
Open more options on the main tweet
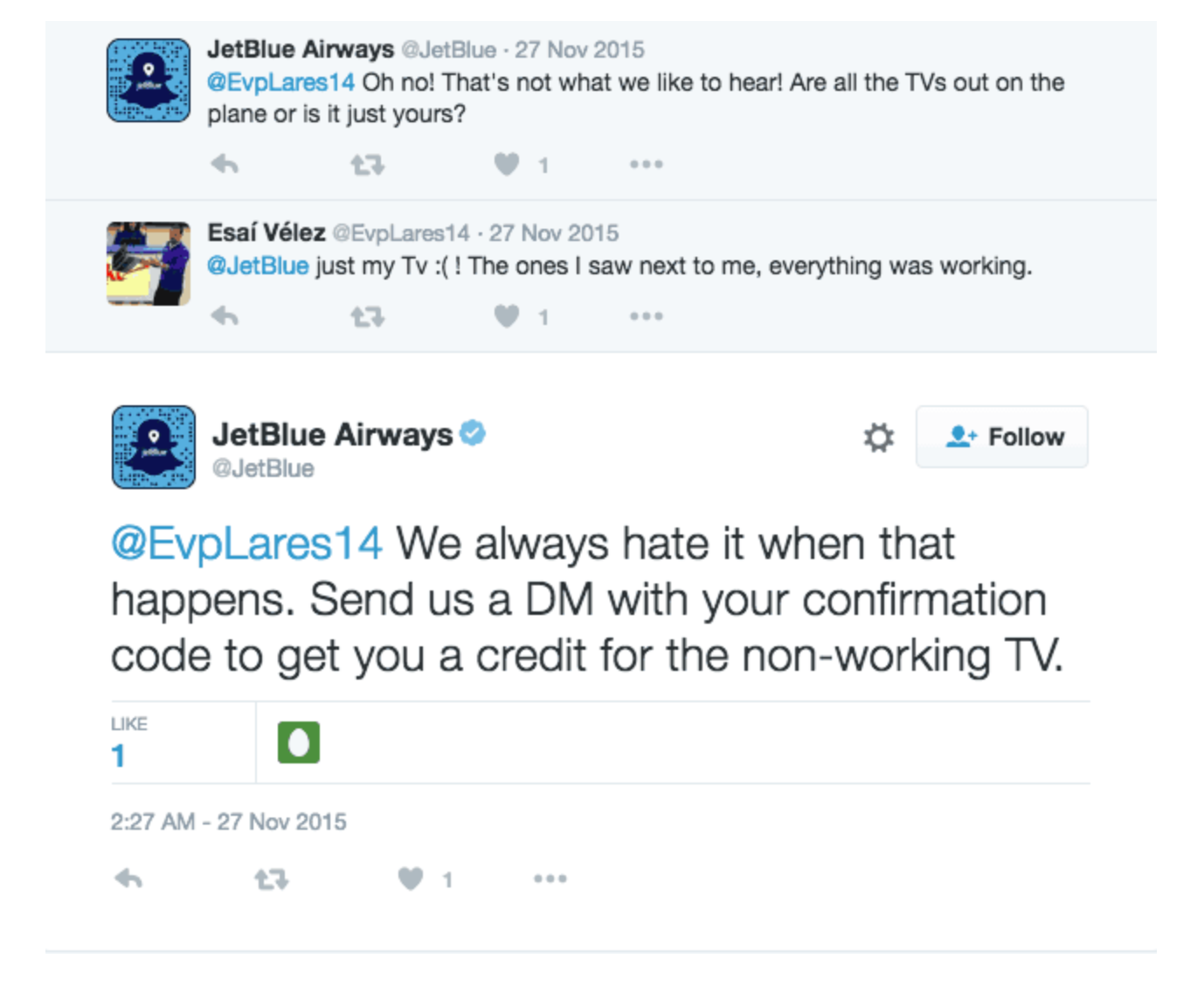click(550, 879)
